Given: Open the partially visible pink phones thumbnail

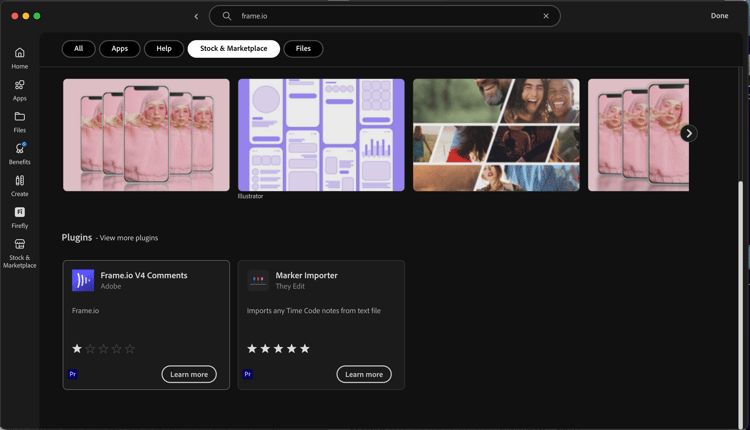Looking at the screenshot, I should click(639, 135).
